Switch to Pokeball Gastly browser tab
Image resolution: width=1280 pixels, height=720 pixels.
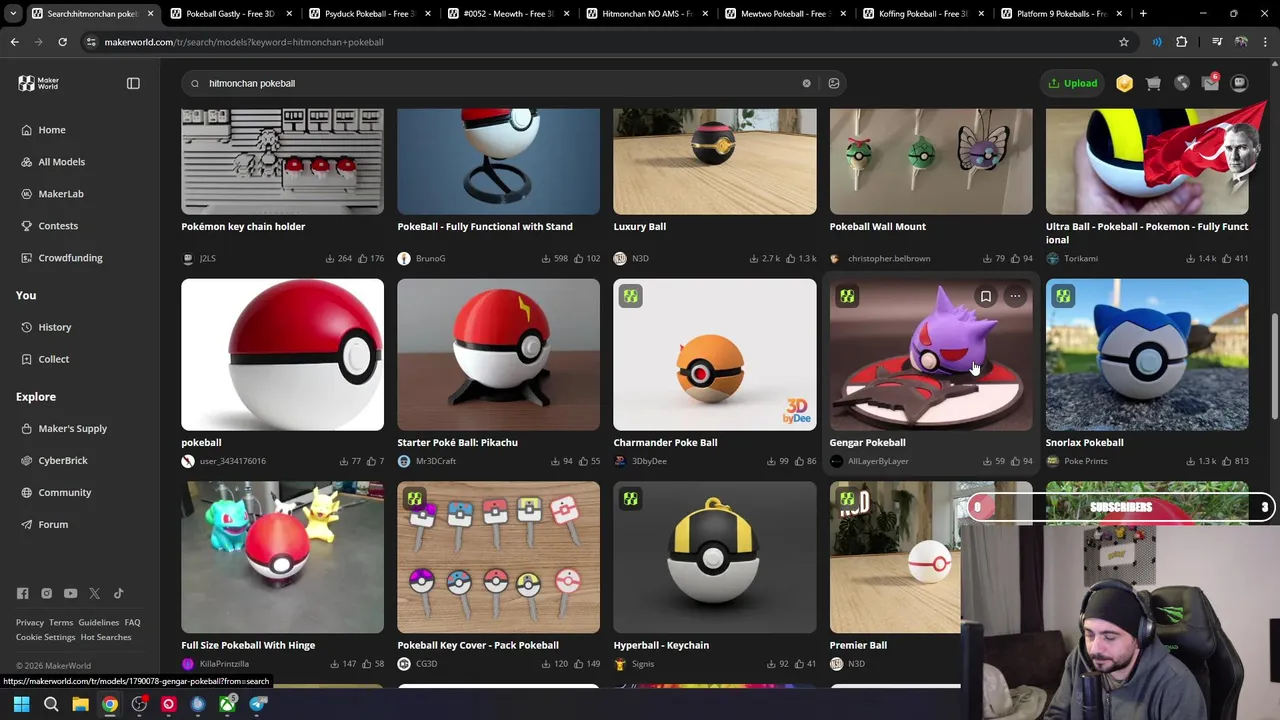click(x=229, y=14)
